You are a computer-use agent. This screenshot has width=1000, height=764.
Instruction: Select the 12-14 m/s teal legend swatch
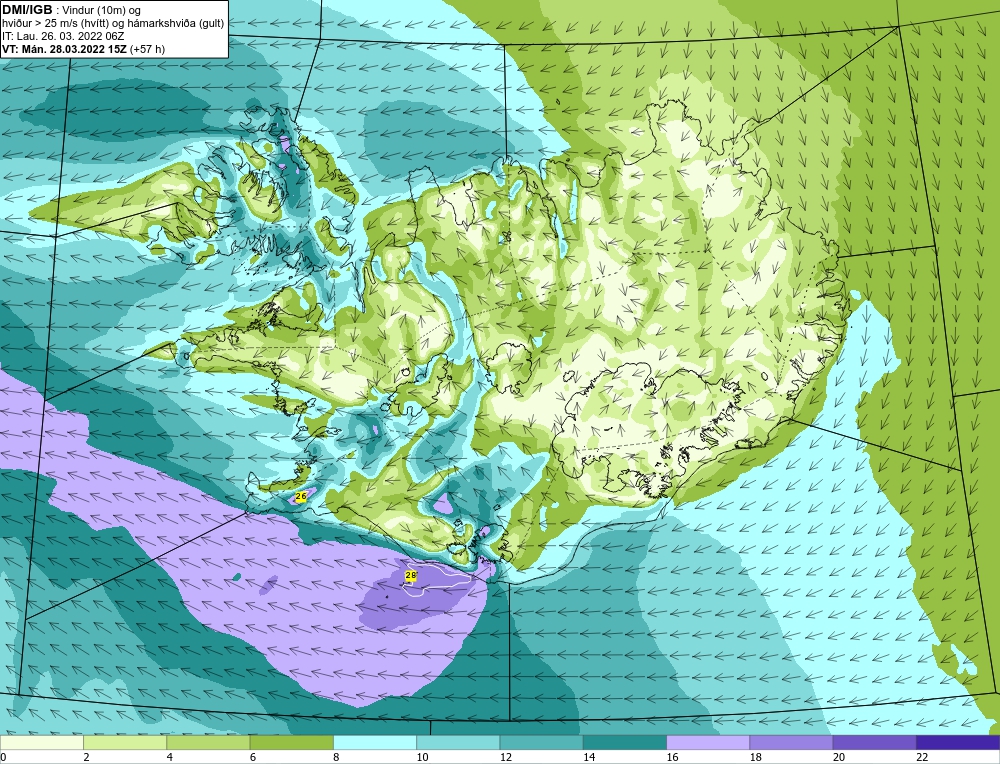click(541, 742)
